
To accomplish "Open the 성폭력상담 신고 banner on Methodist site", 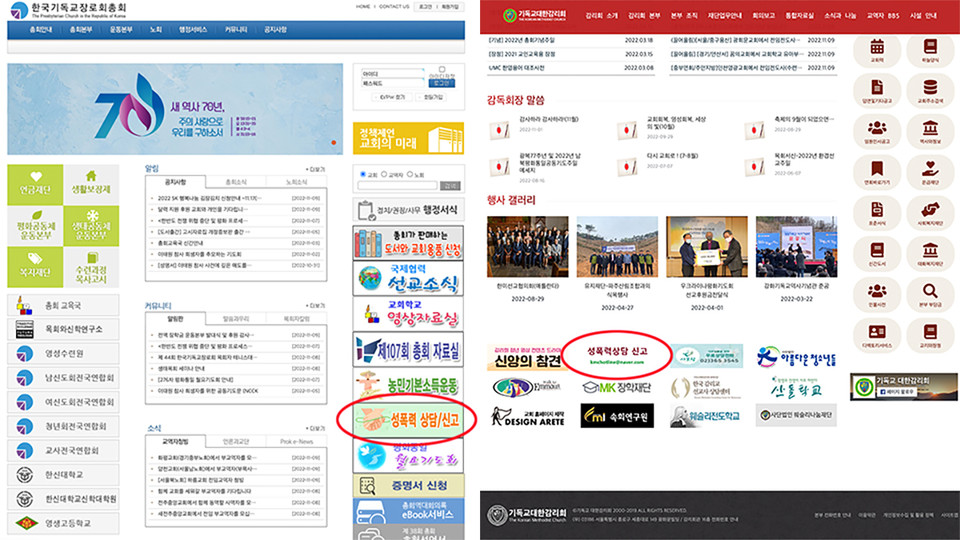I will coord(617,355).
